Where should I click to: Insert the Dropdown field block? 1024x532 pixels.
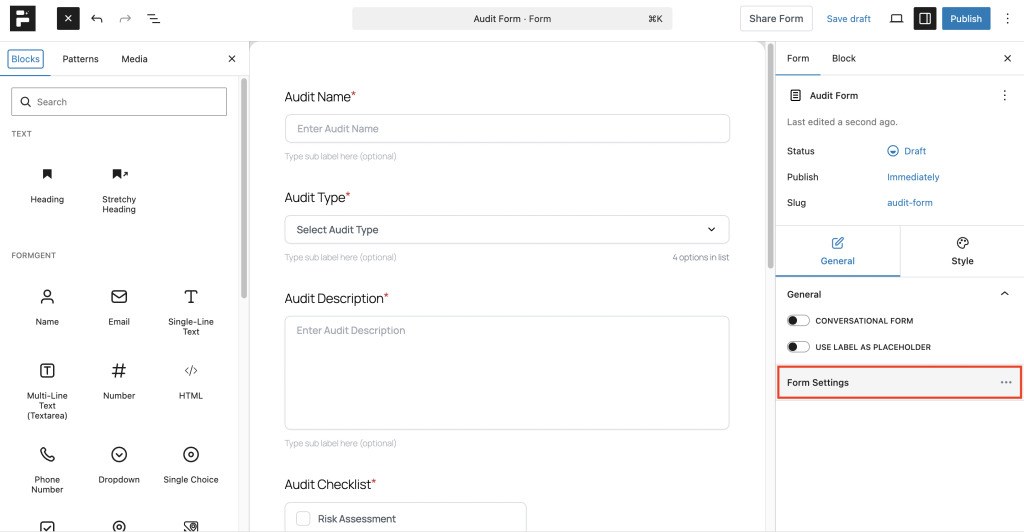[x=119, y=465]
